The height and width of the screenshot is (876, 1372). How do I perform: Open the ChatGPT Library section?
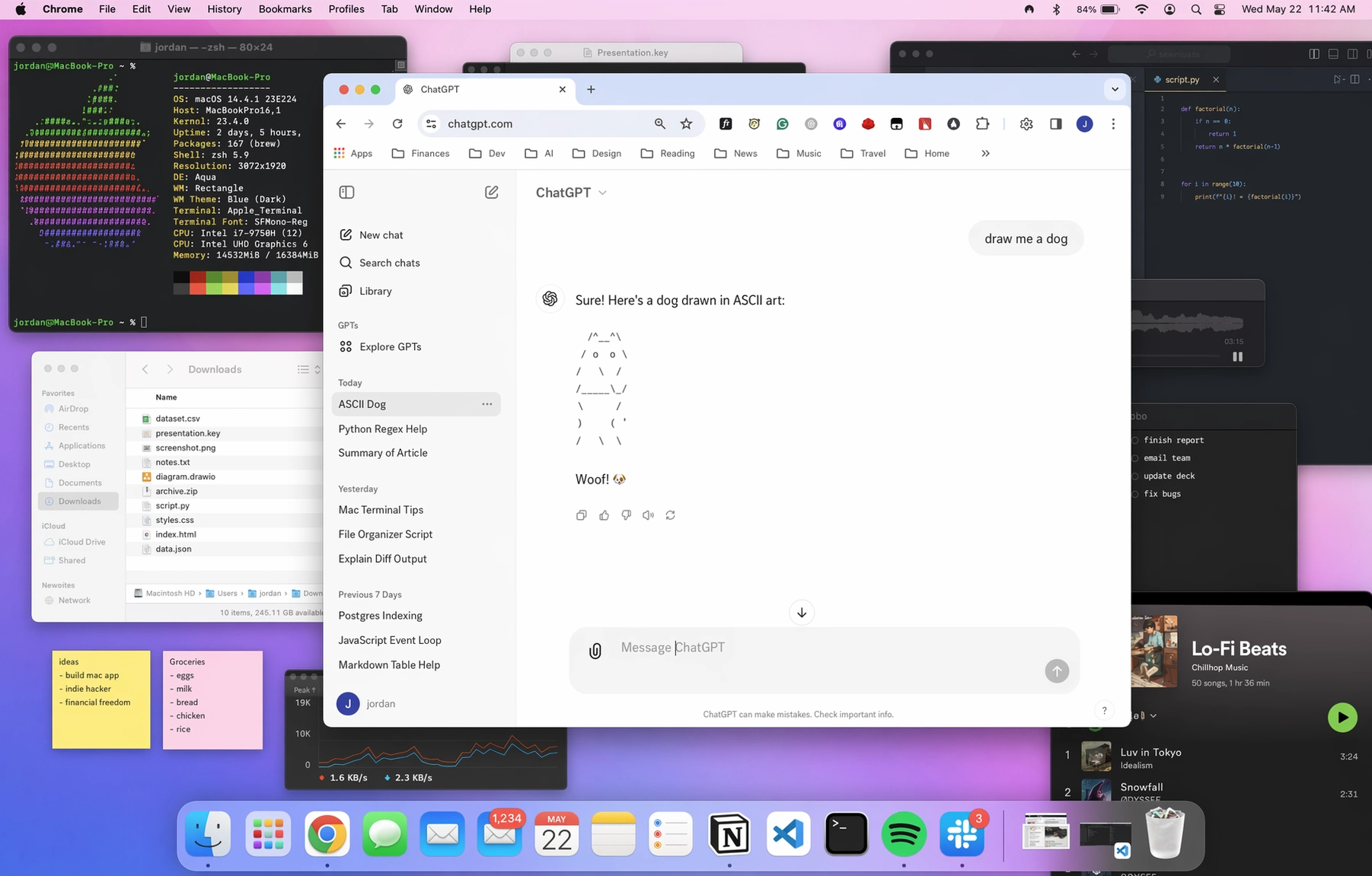pyautogui.click(x=374, y=291)
